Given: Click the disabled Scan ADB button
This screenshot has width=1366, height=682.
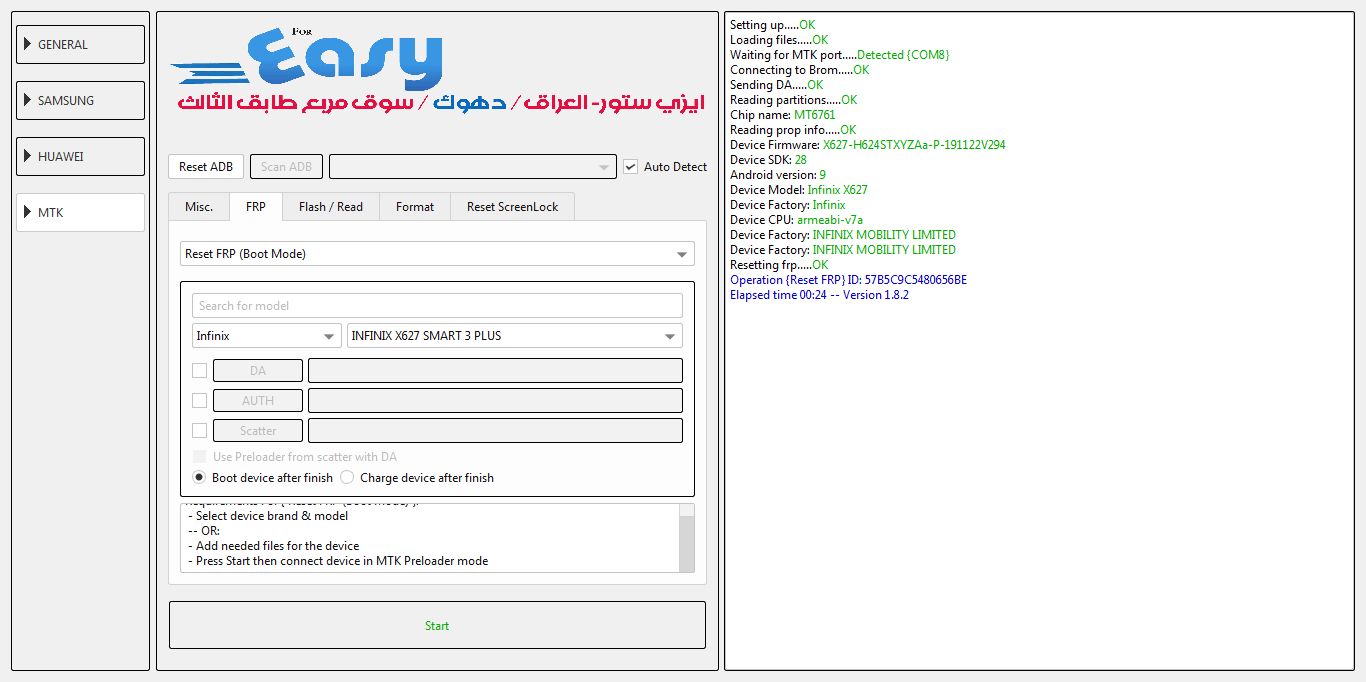Looking at the screenshot, I should pyautogui.click(x=286, y=167).
